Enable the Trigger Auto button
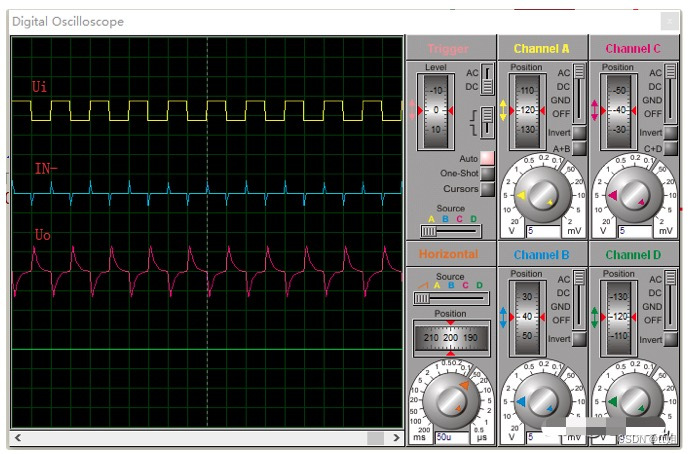Image resolution: width=692 pixels, height=454 pixels. click(487, 158)
